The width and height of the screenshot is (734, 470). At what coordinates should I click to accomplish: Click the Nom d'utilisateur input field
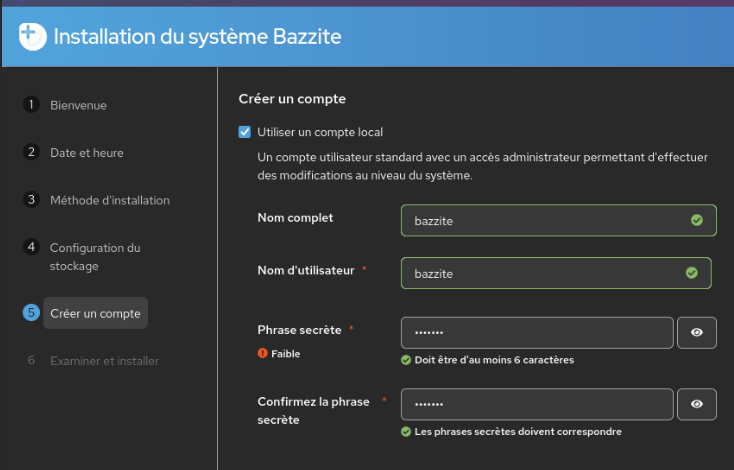coord(540,272)
